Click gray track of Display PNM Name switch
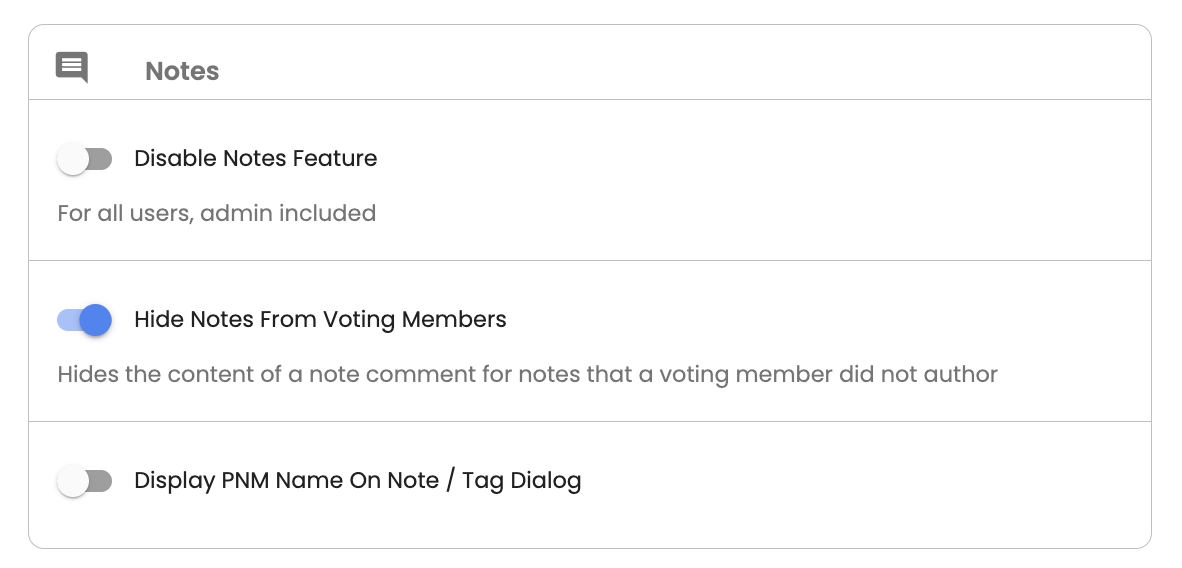The width and height of the screenshot is (1182, 568). point(102,481)
